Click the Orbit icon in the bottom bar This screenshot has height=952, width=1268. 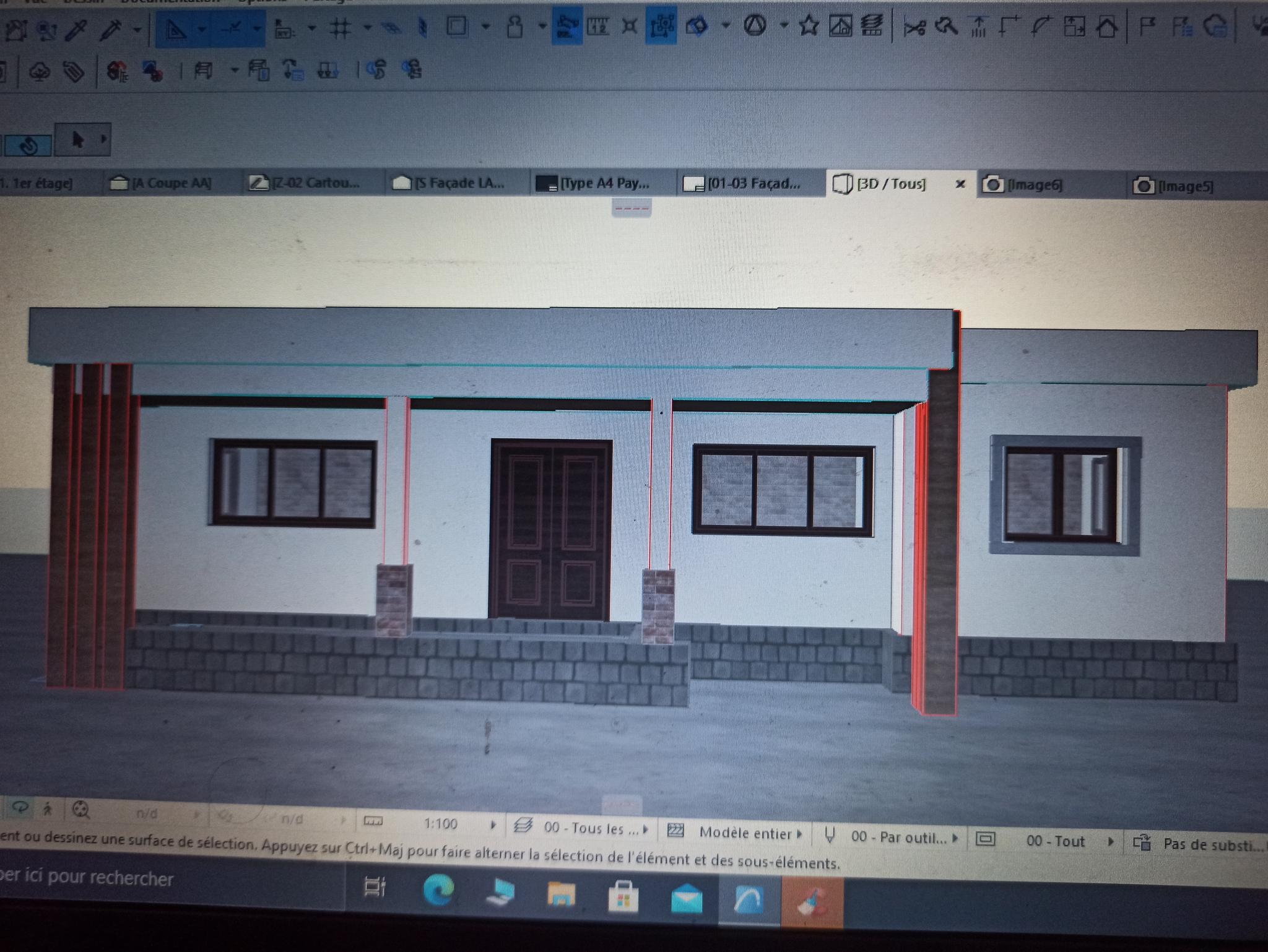pos(21,807)
